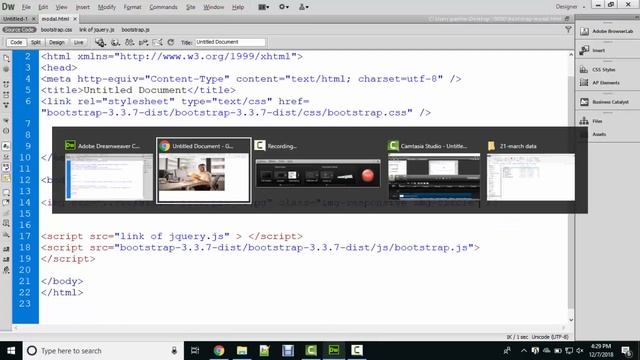640x360 pixels.
Task: Expand the collapsed panel dock
Action: (636, 18)
